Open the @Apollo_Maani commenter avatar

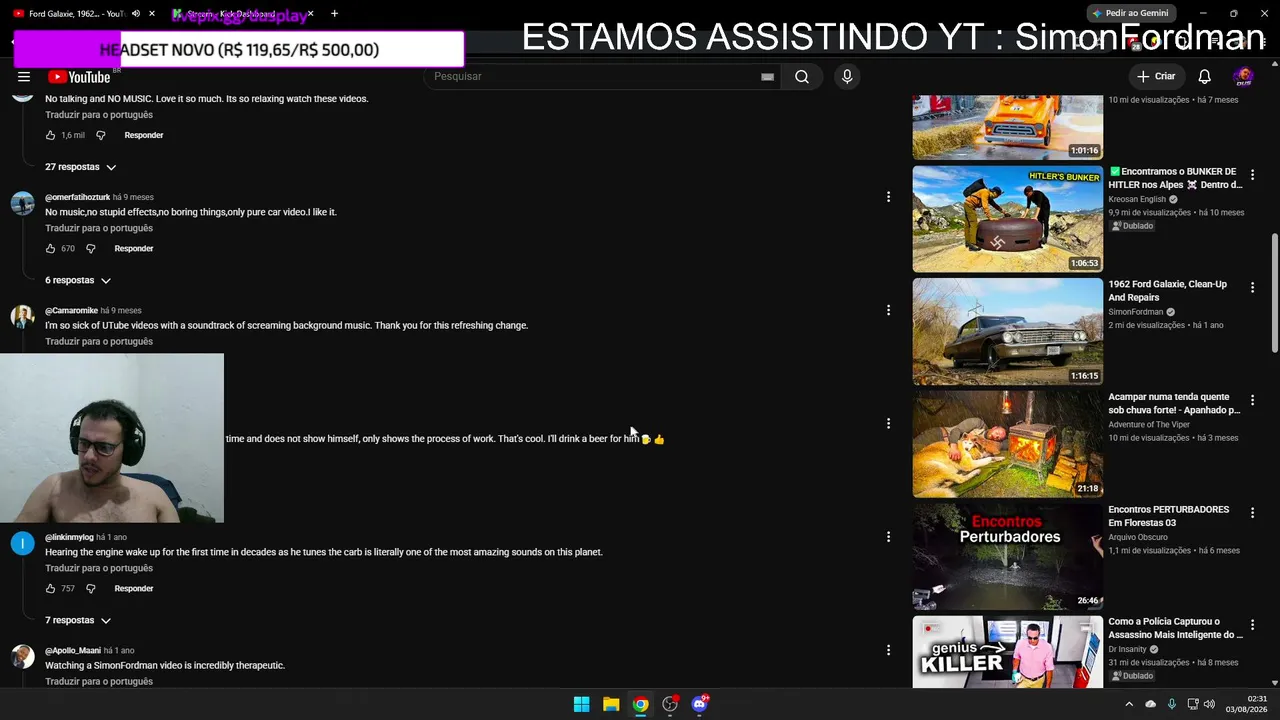22,657
